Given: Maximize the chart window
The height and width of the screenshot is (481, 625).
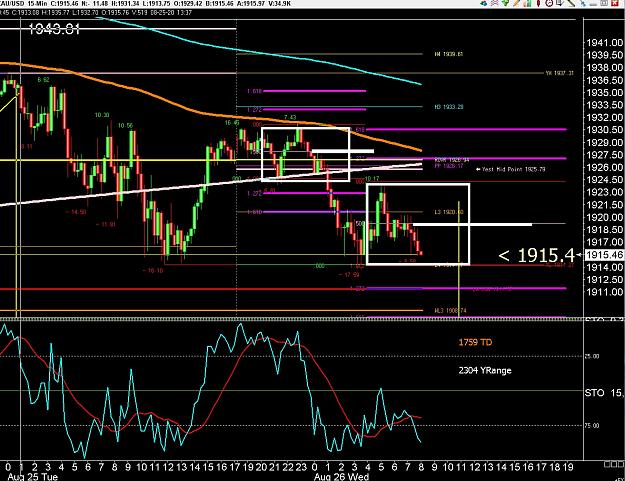Looking at the screenshot, I should coord(604,3).
